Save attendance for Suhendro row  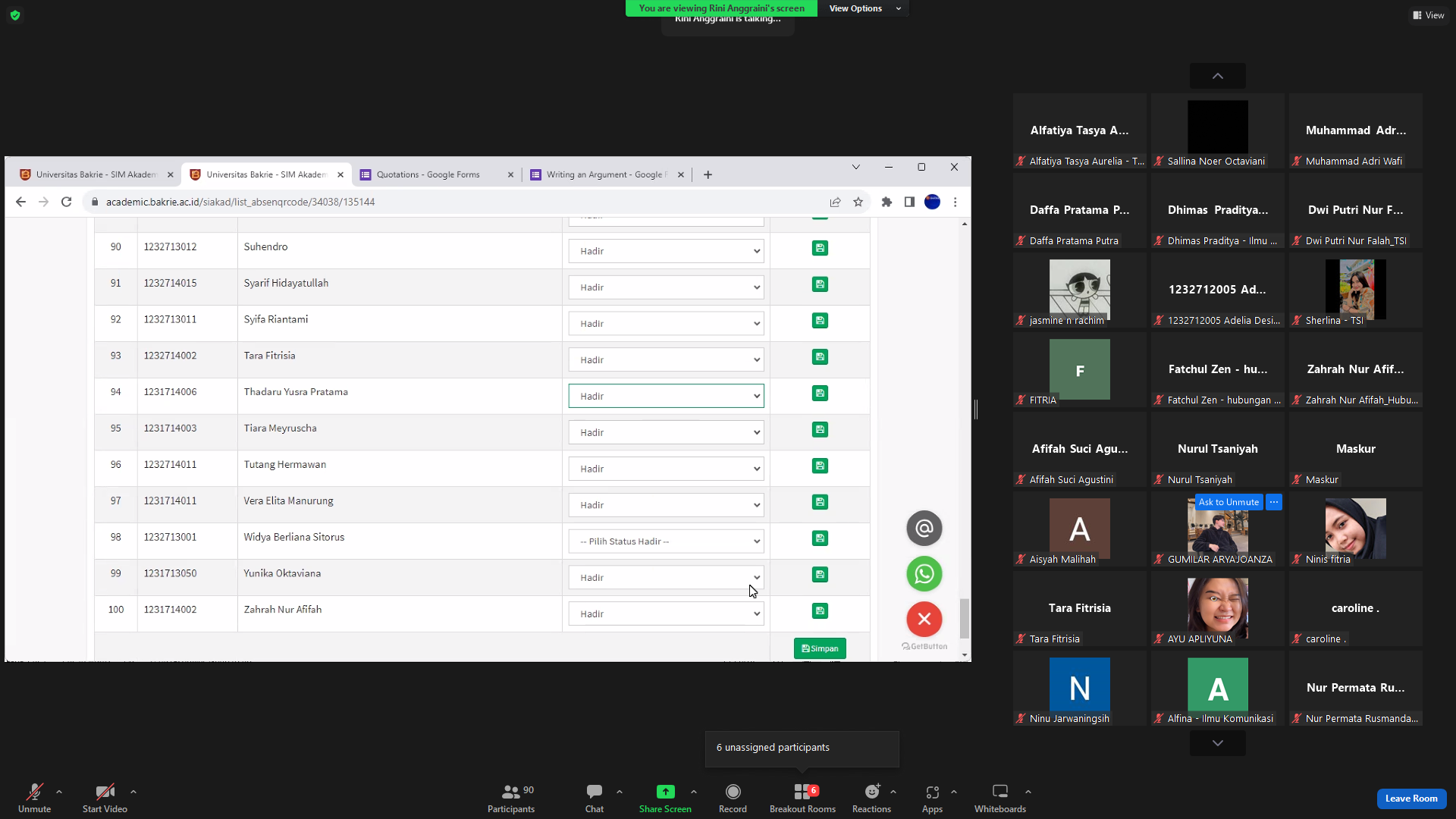(820, 248)
